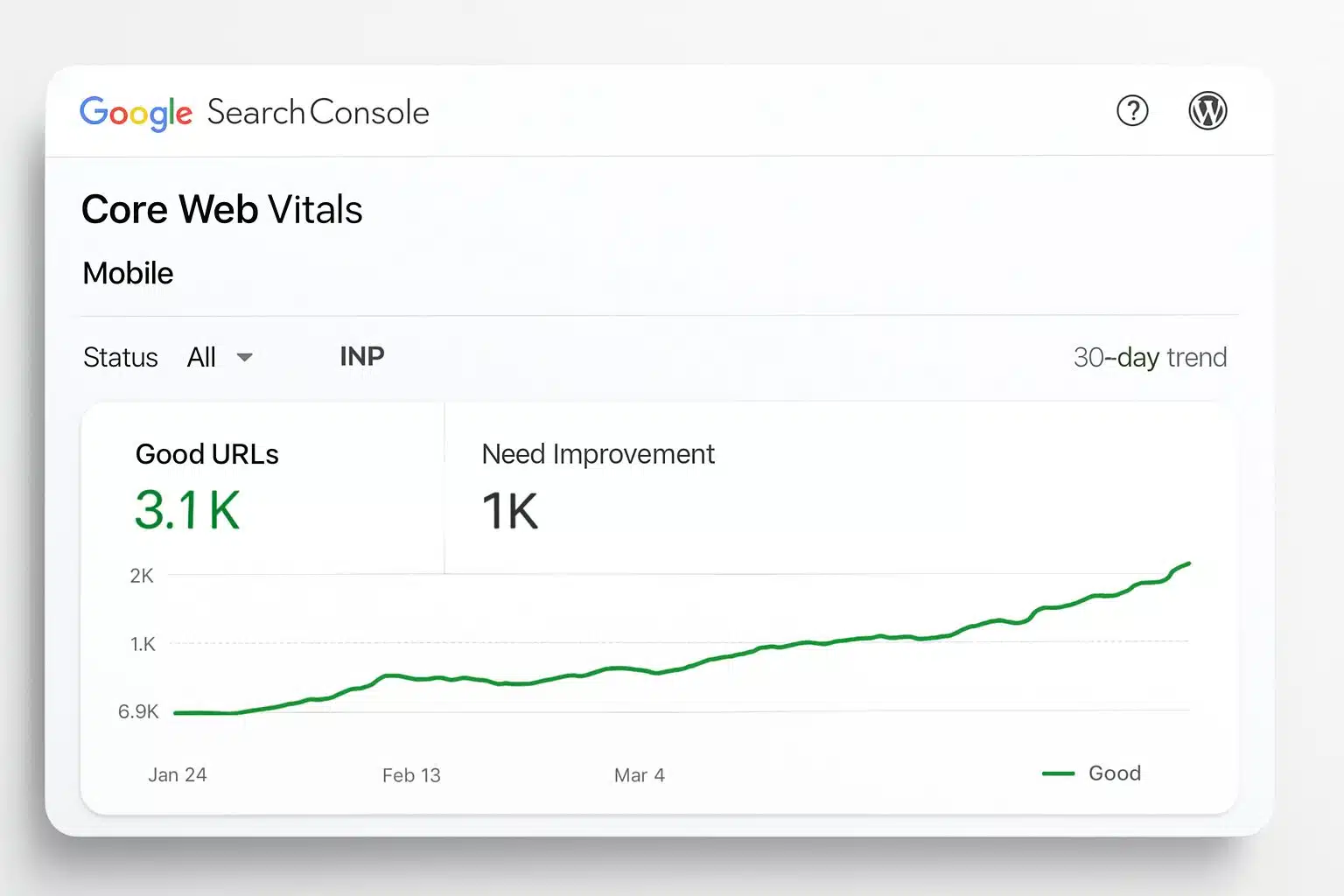Switch to the INP tab
This screenshot has height=896, width=1344.
tap(362, 356)
